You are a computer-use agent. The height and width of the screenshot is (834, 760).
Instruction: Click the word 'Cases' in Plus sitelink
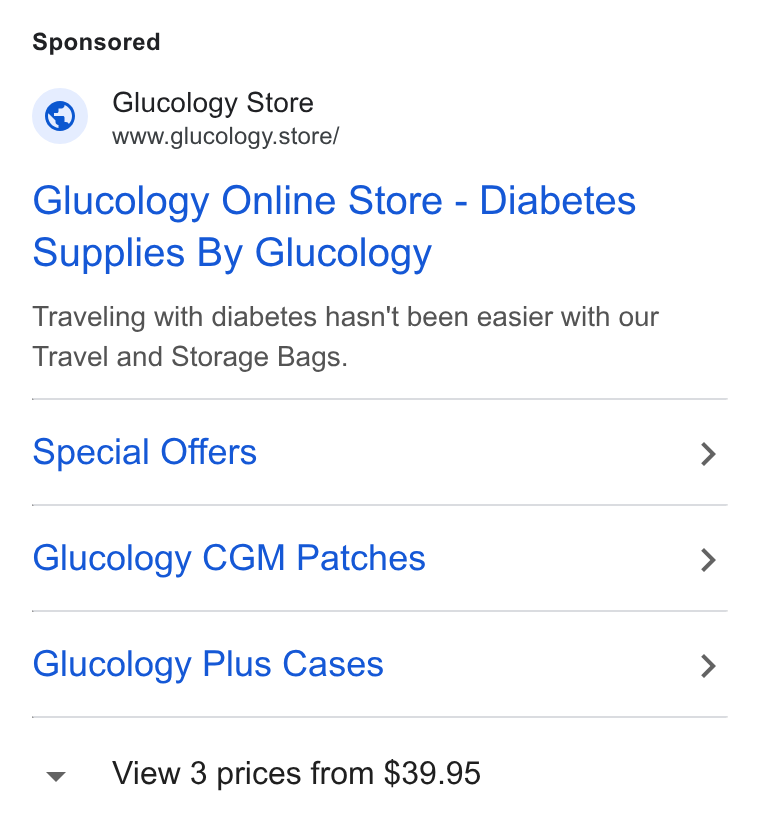click(333, 664)
